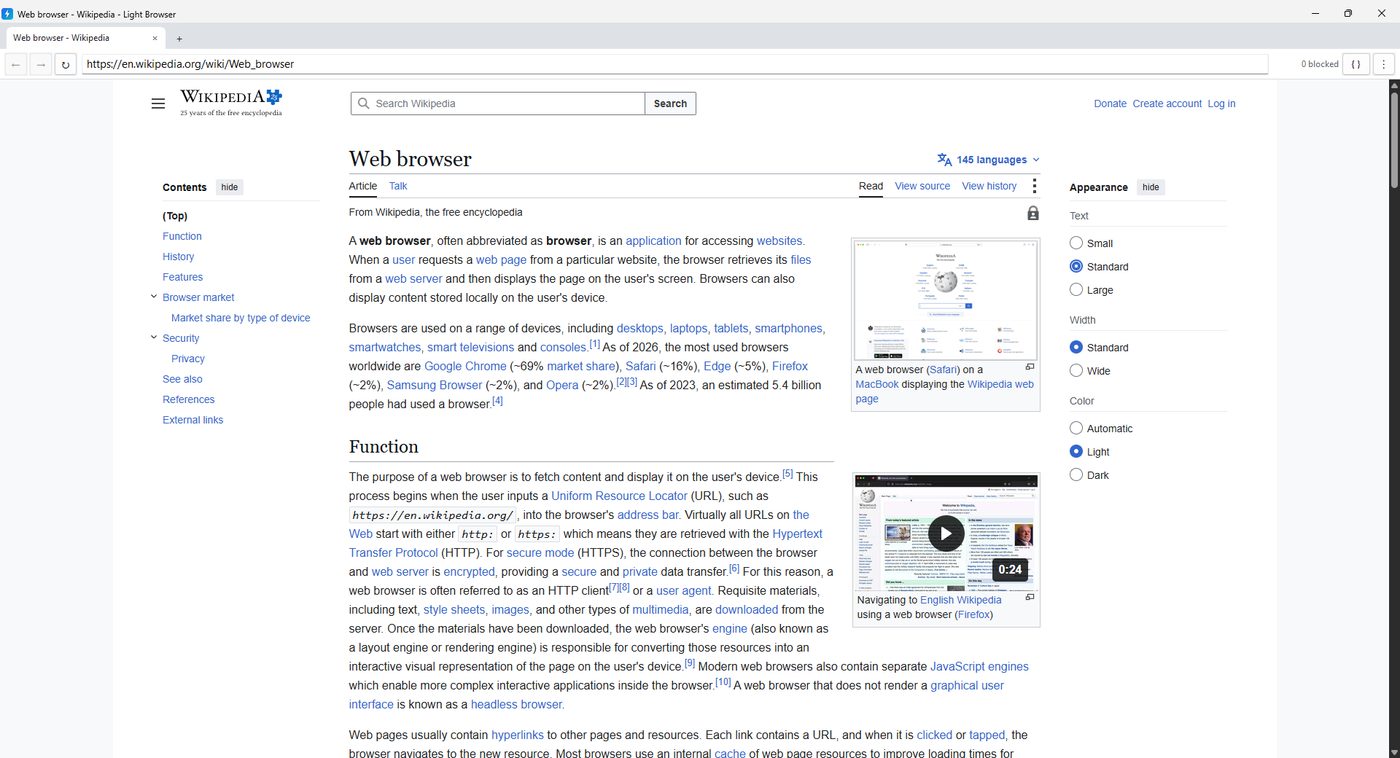Collapse the Security contents section
Viewport: 1400px width, 758px height.
click(154, 338)
